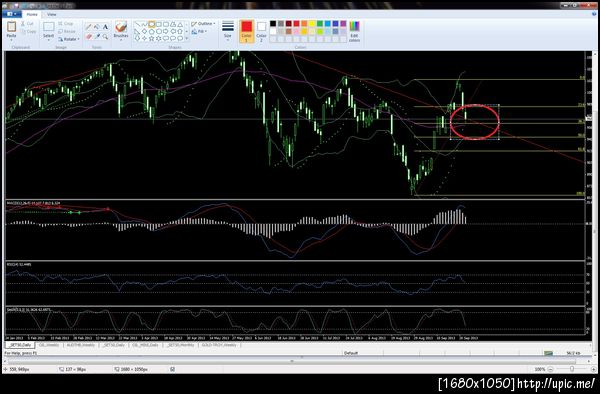Pick the green color swatch
This screenshot has width=600, height=394.
click(x=320, y=24)
